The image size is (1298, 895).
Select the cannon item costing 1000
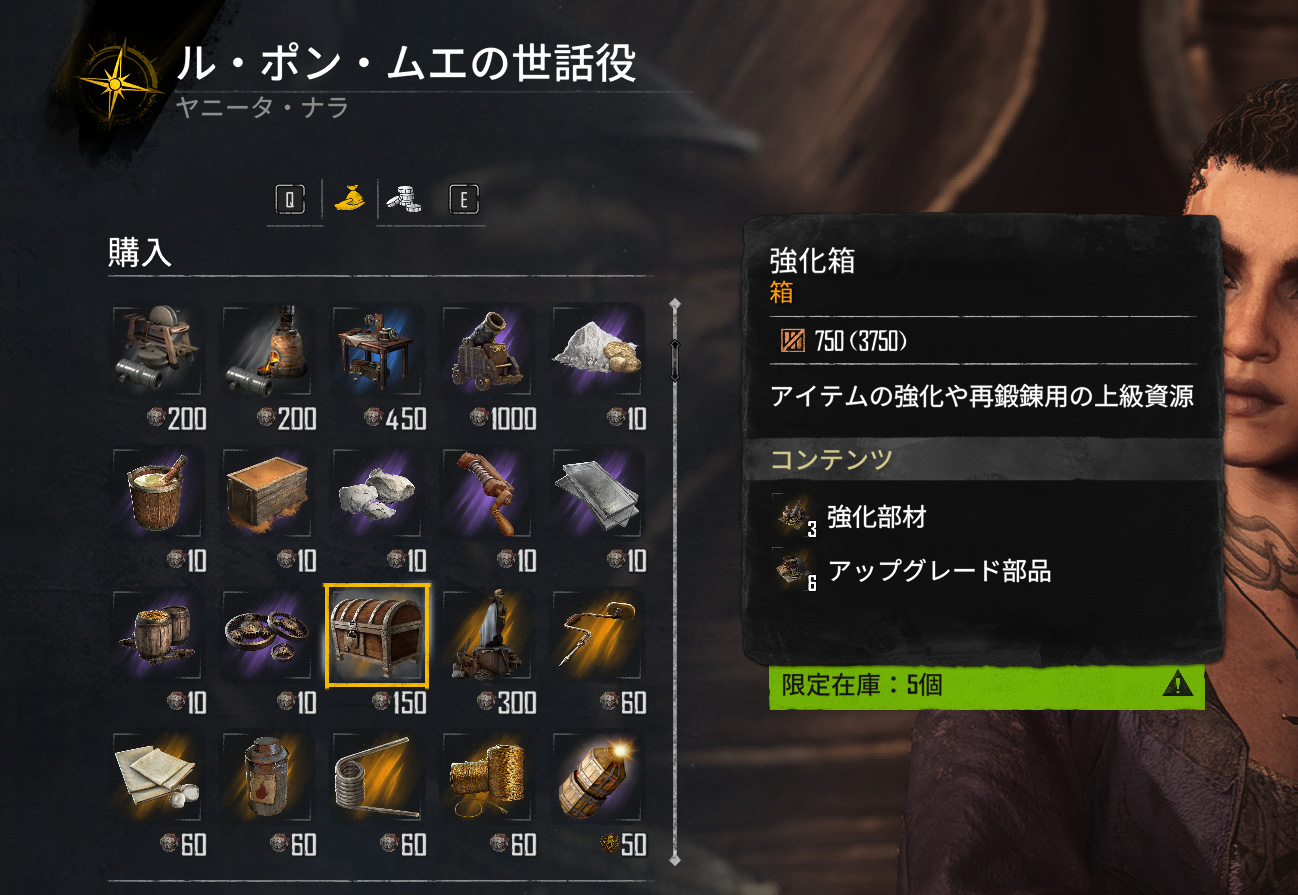tap(487, 352)
